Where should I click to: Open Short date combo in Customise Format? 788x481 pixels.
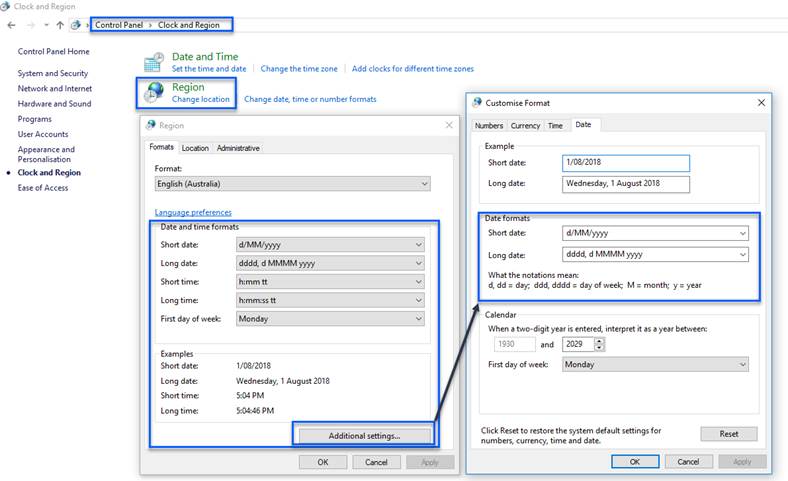655,233
